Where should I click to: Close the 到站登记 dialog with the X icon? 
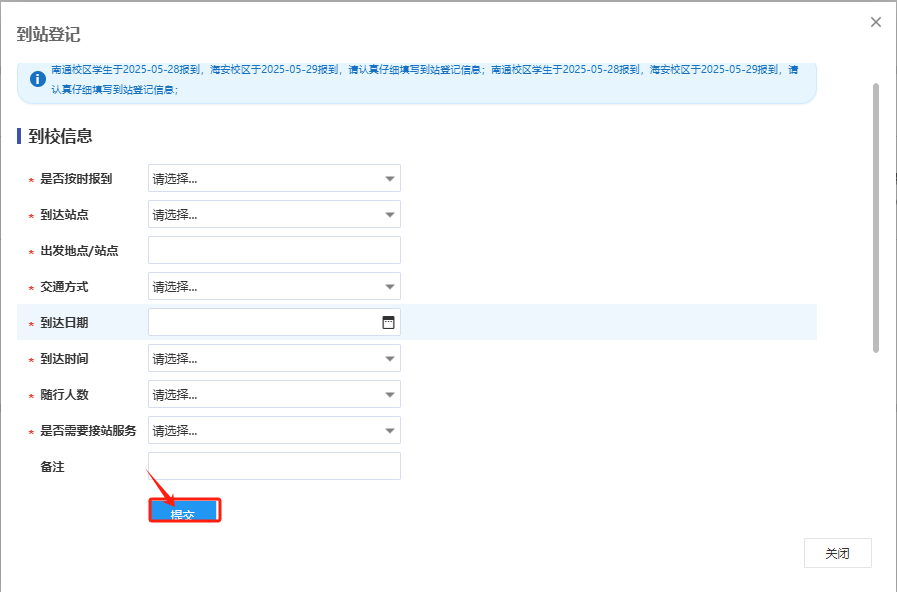876,22
